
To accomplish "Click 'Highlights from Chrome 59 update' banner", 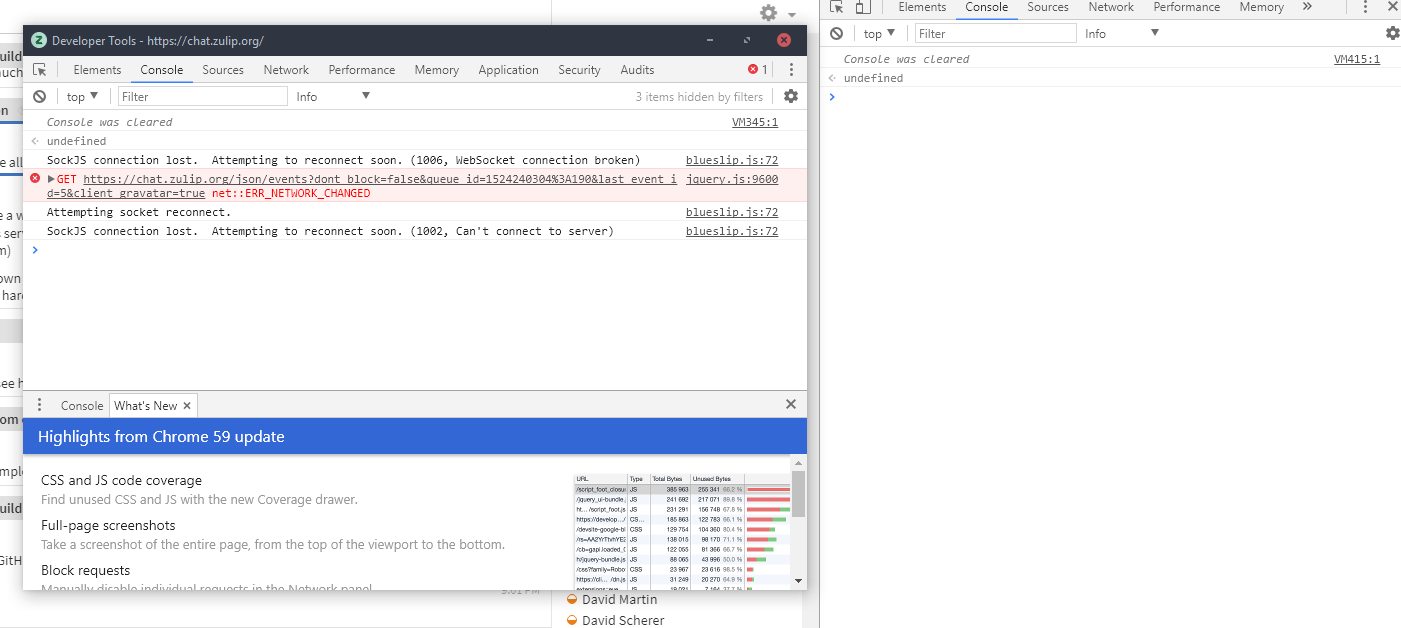I will [x=415, y=436].
